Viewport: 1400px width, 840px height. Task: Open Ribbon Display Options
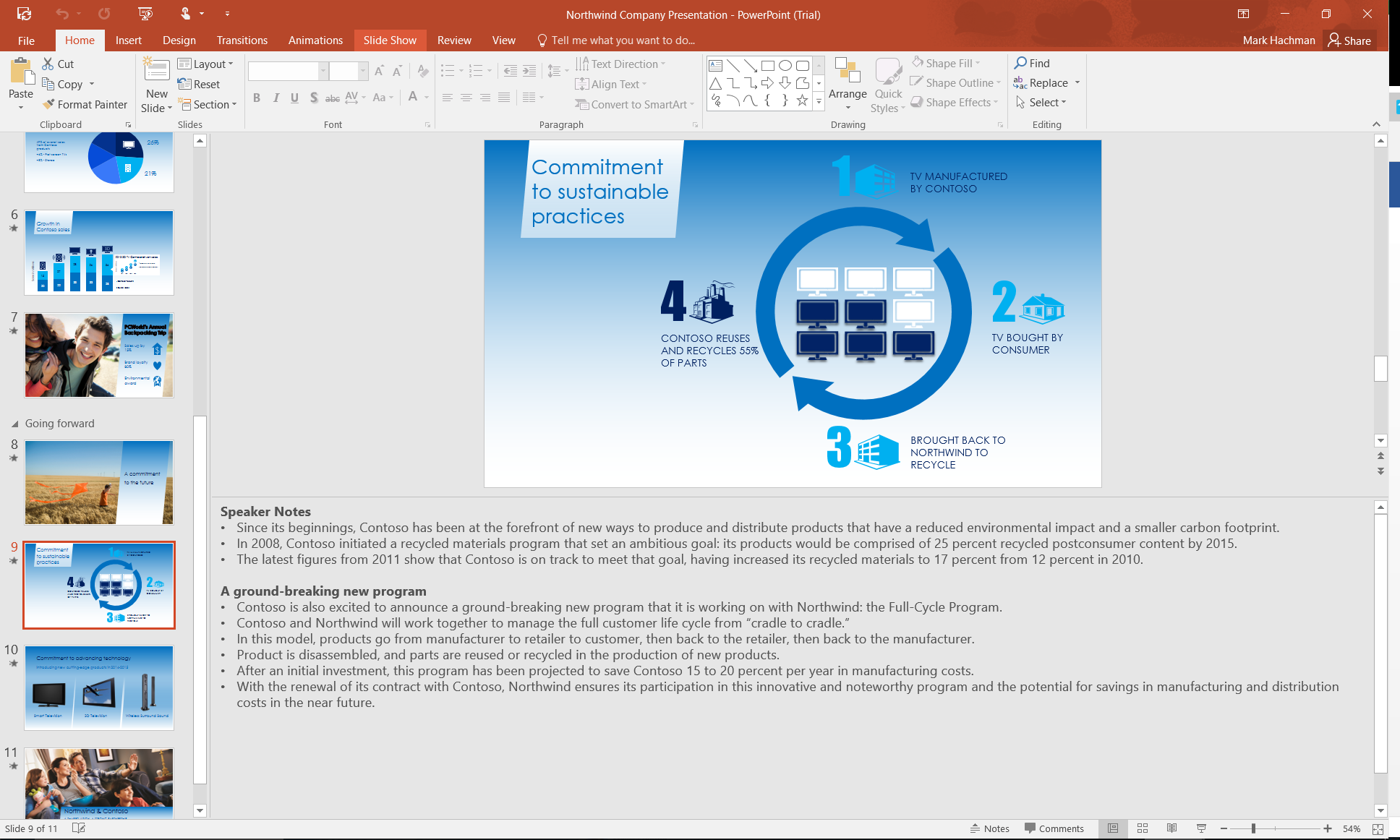click(1243, 14)
